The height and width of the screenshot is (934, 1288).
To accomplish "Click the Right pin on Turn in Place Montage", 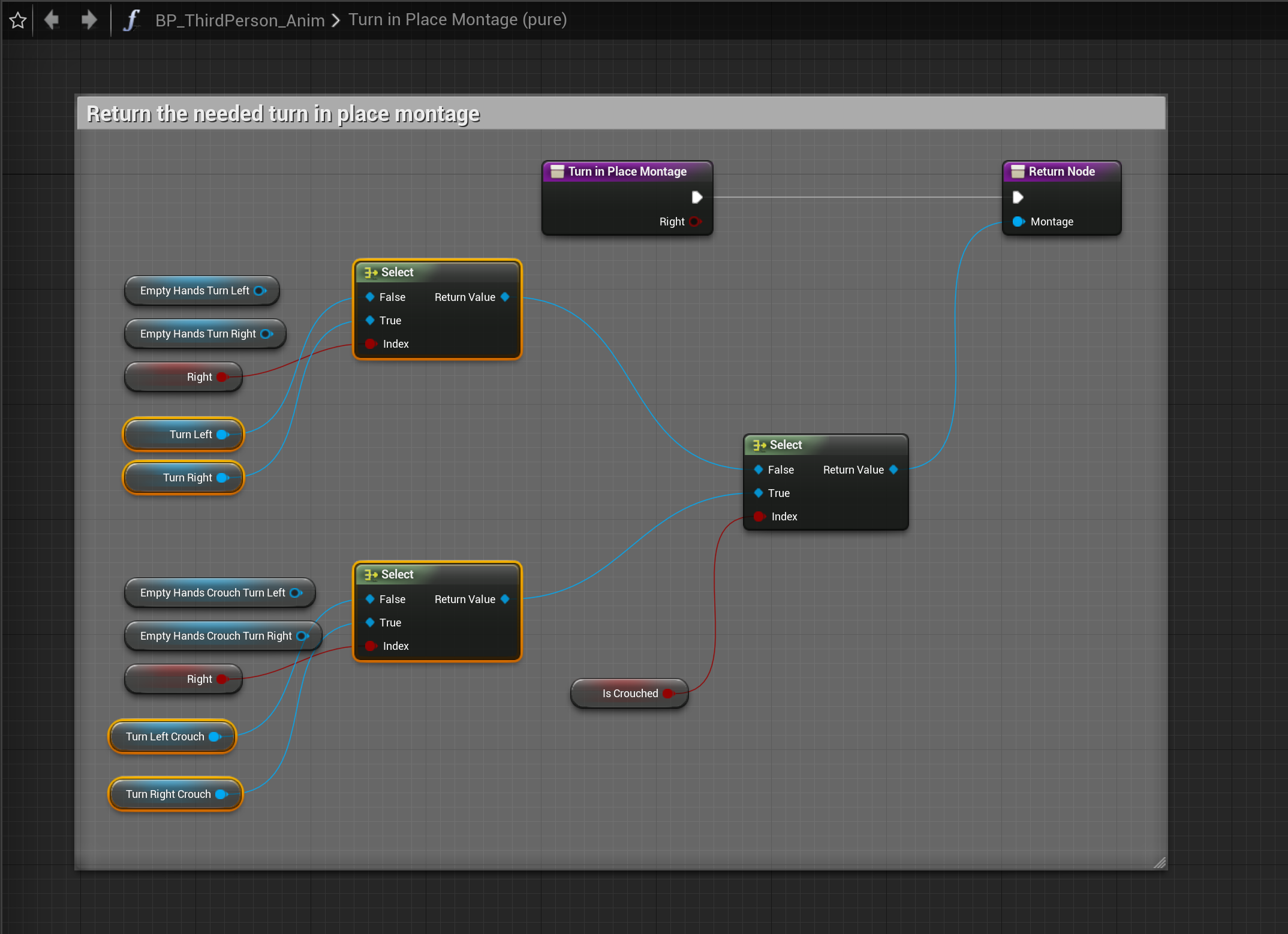I will click(x=695, y=222).
